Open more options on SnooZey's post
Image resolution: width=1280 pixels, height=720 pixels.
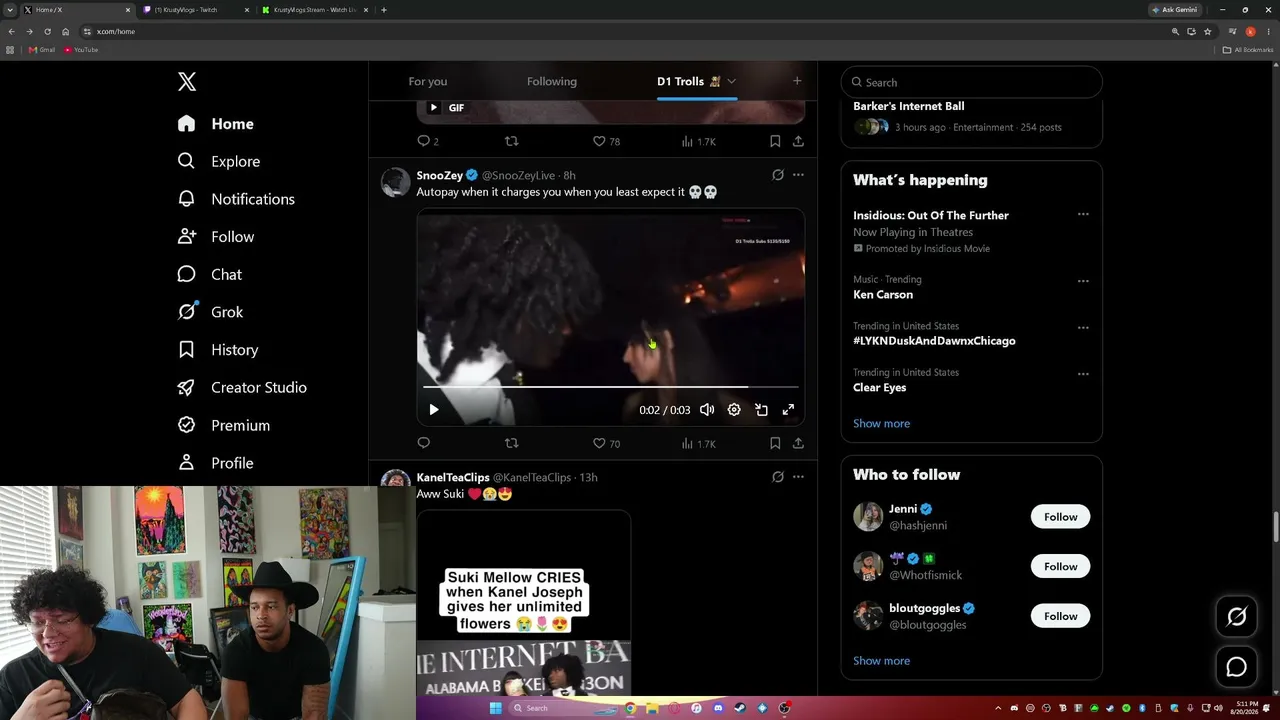point(798,175)
